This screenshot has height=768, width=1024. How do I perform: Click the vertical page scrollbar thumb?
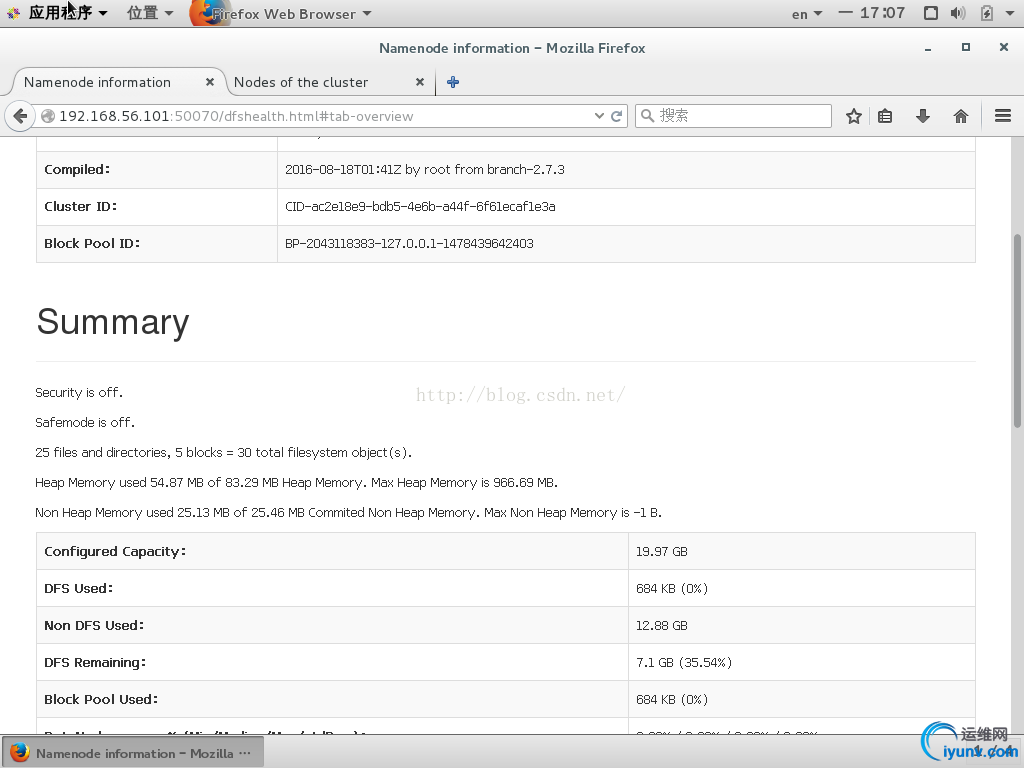(x=1017, y=330)
